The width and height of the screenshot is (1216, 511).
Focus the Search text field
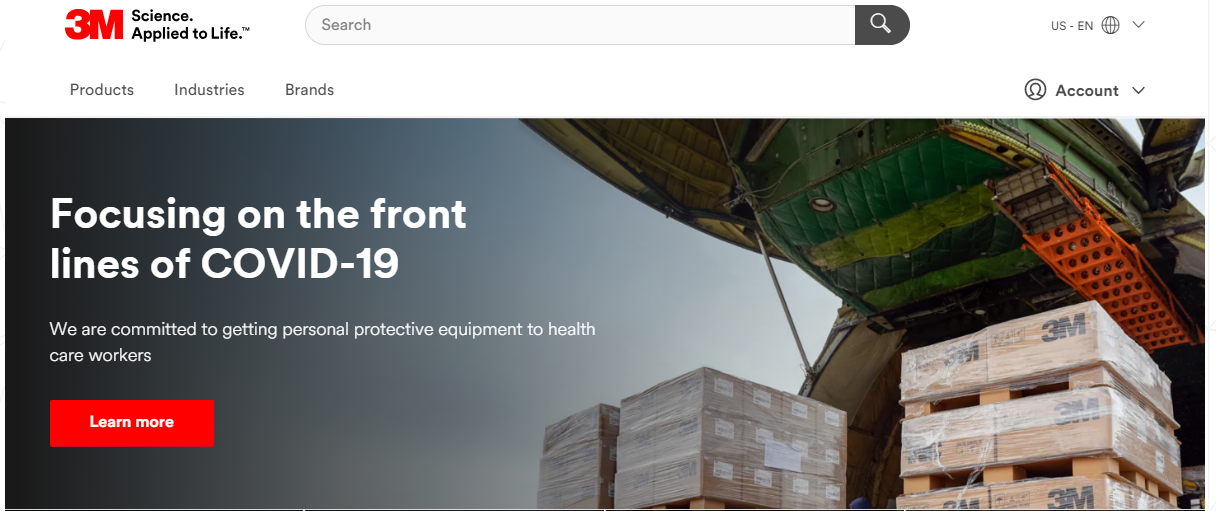tap(580, 25)
